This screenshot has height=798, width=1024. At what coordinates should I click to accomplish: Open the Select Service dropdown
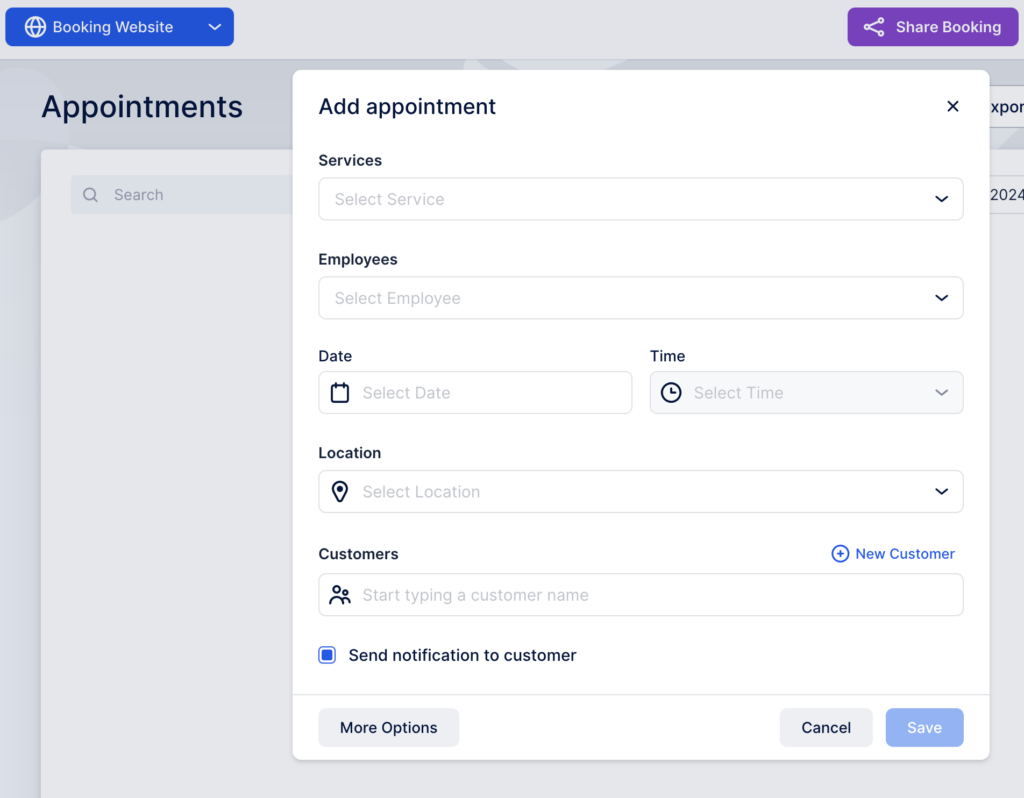[640, 199]
